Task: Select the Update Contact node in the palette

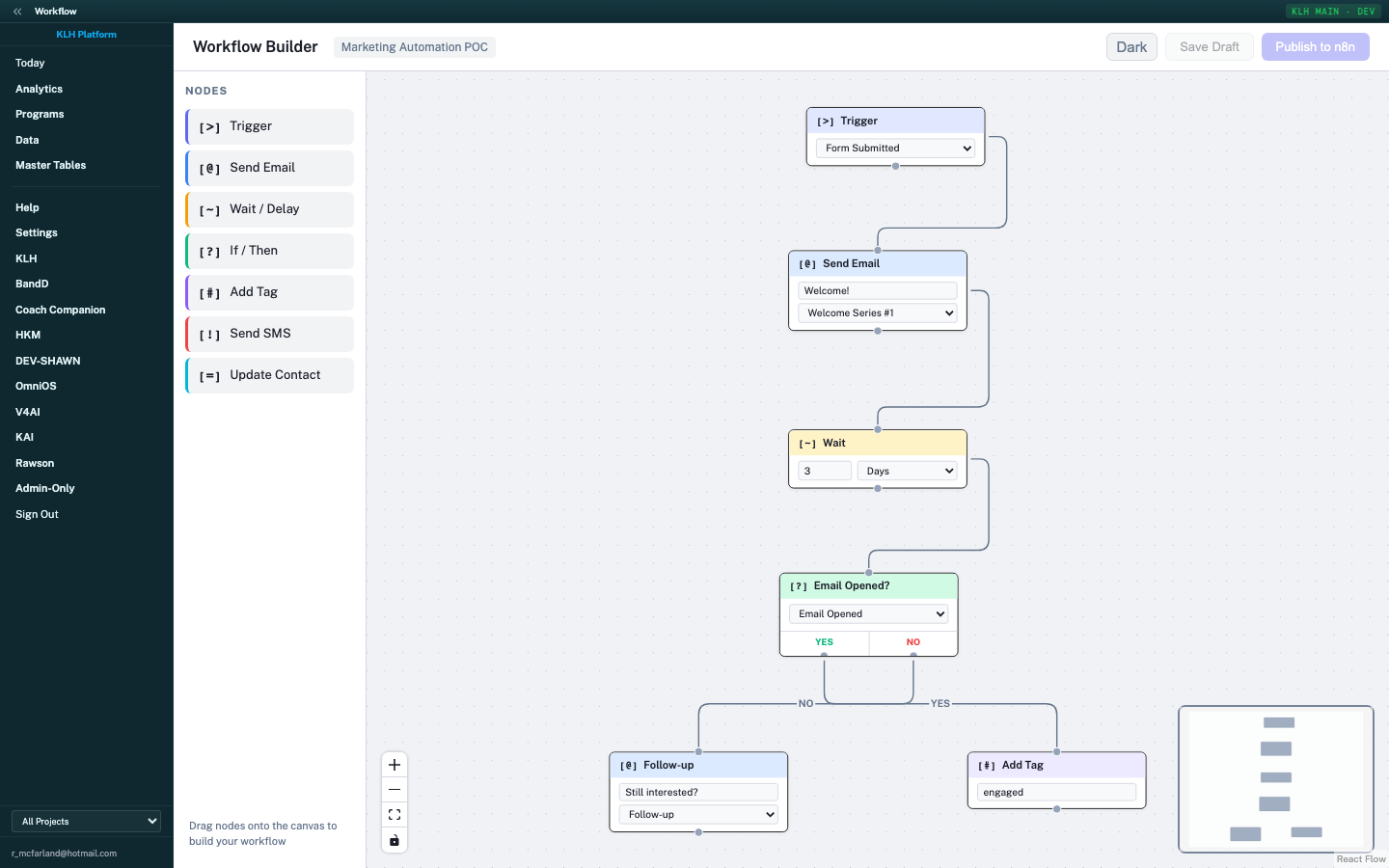Action: [269, 375]
